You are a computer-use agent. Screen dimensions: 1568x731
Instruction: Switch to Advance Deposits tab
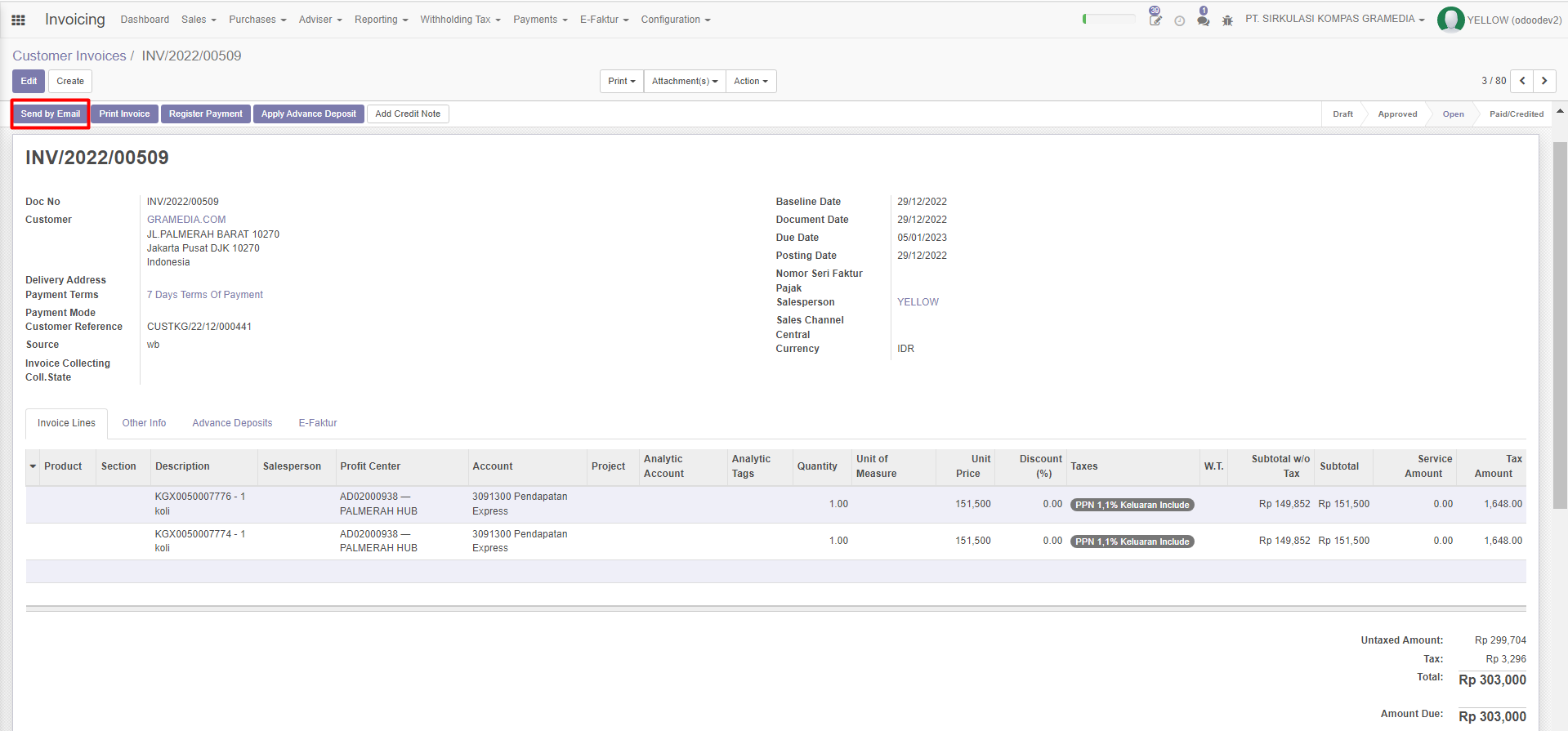pos(232,423)
